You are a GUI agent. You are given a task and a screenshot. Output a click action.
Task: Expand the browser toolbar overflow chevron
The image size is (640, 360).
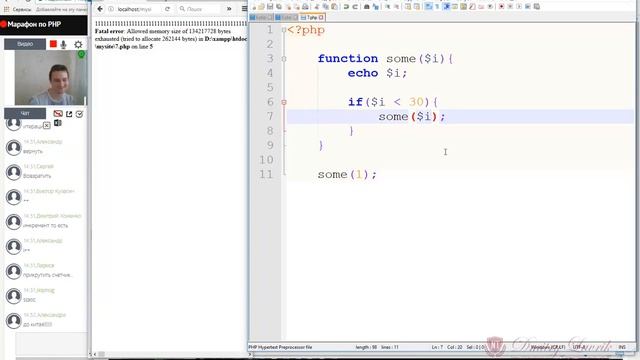(x=229, y=9)
